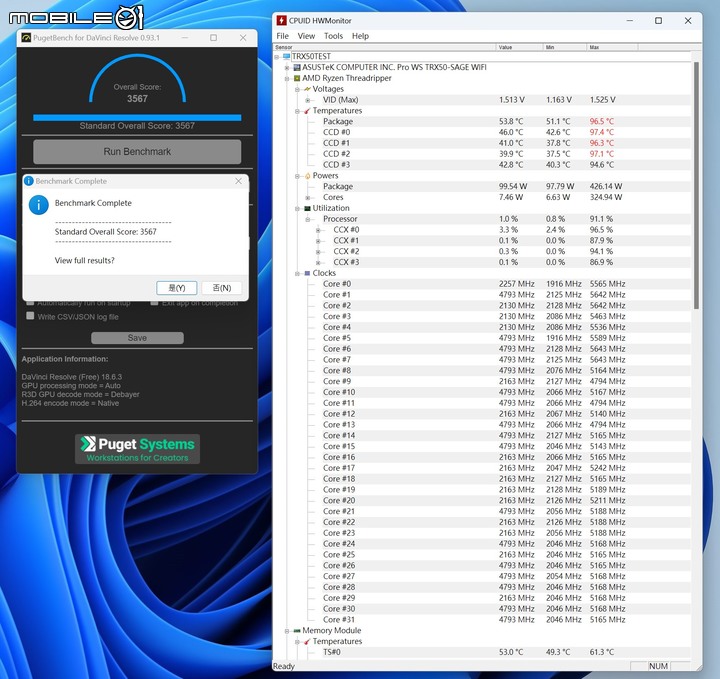Click the Utilization chip icon
Image resolution: width=720 pixels, height=679 pixels.
coord(307,208)
